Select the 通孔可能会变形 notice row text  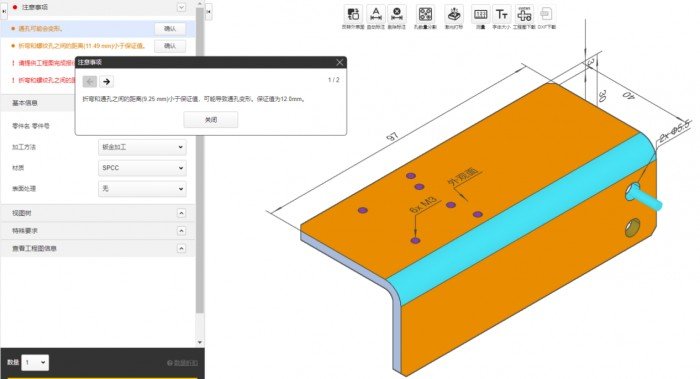point(41,29)
